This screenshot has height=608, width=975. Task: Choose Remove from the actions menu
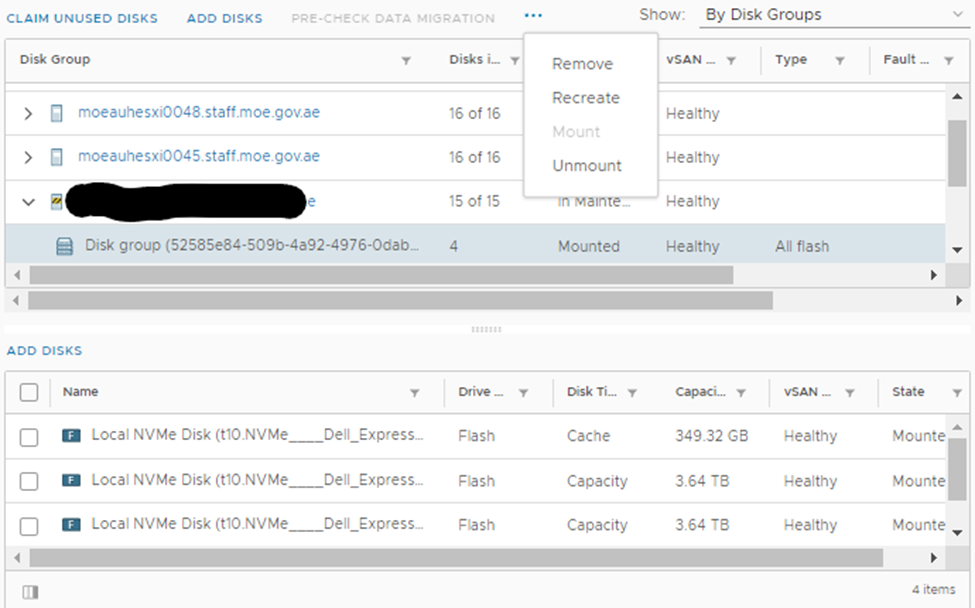(x=583, y=64)
